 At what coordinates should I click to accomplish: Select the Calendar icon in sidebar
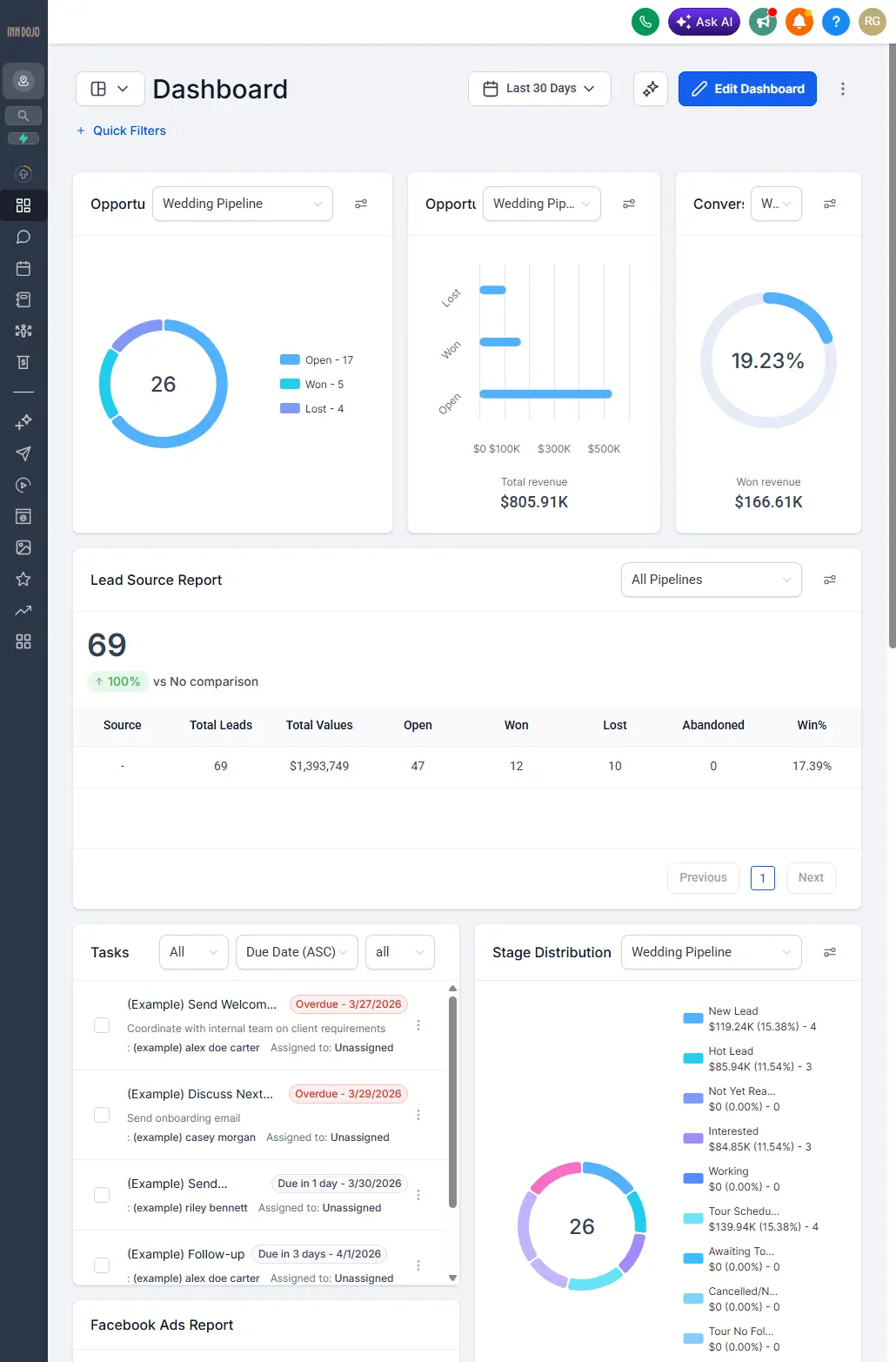pos(23,268)
